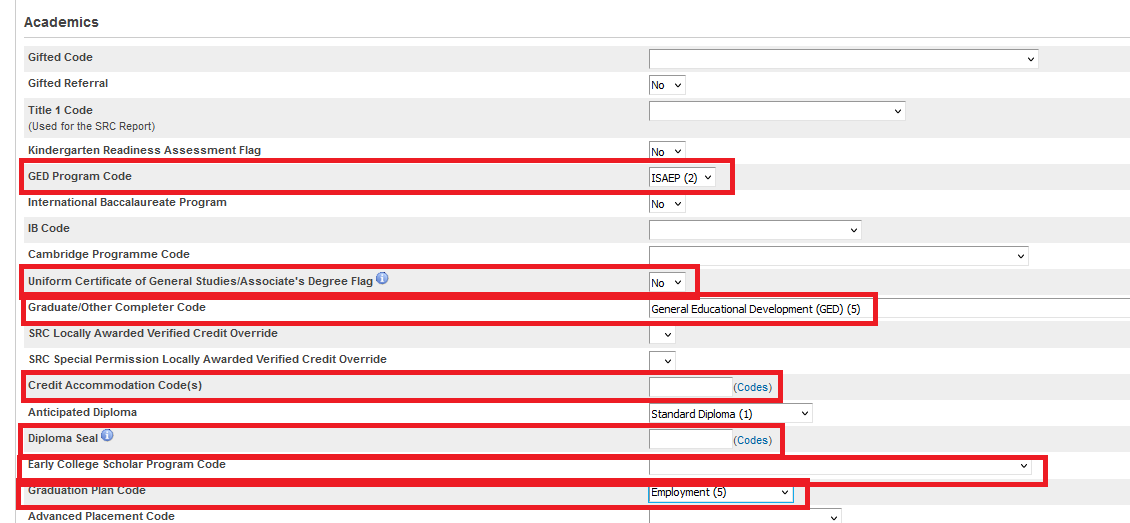1130x523 pixels.
Task: Open Graduation Plan Code dropdown showing Employment (5)
Action: click(x=721, y=493)
